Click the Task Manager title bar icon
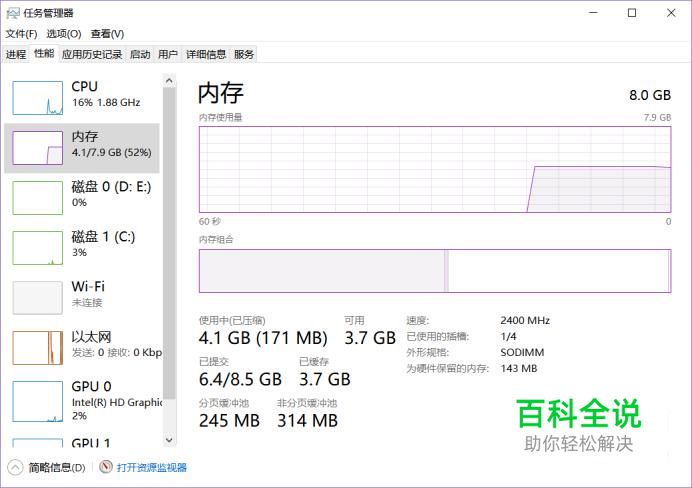 coord(13,13)
